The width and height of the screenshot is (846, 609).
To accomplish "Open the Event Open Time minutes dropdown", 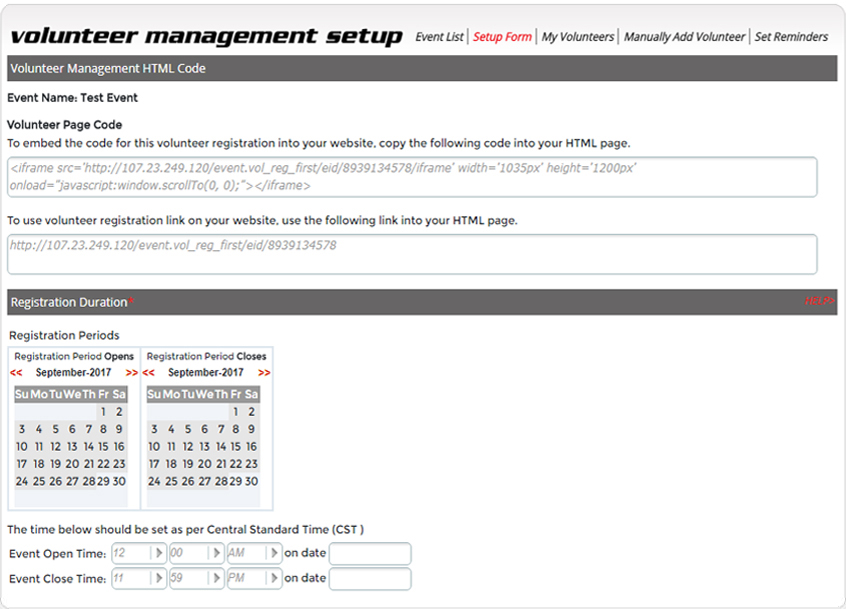I will [196, 553].
